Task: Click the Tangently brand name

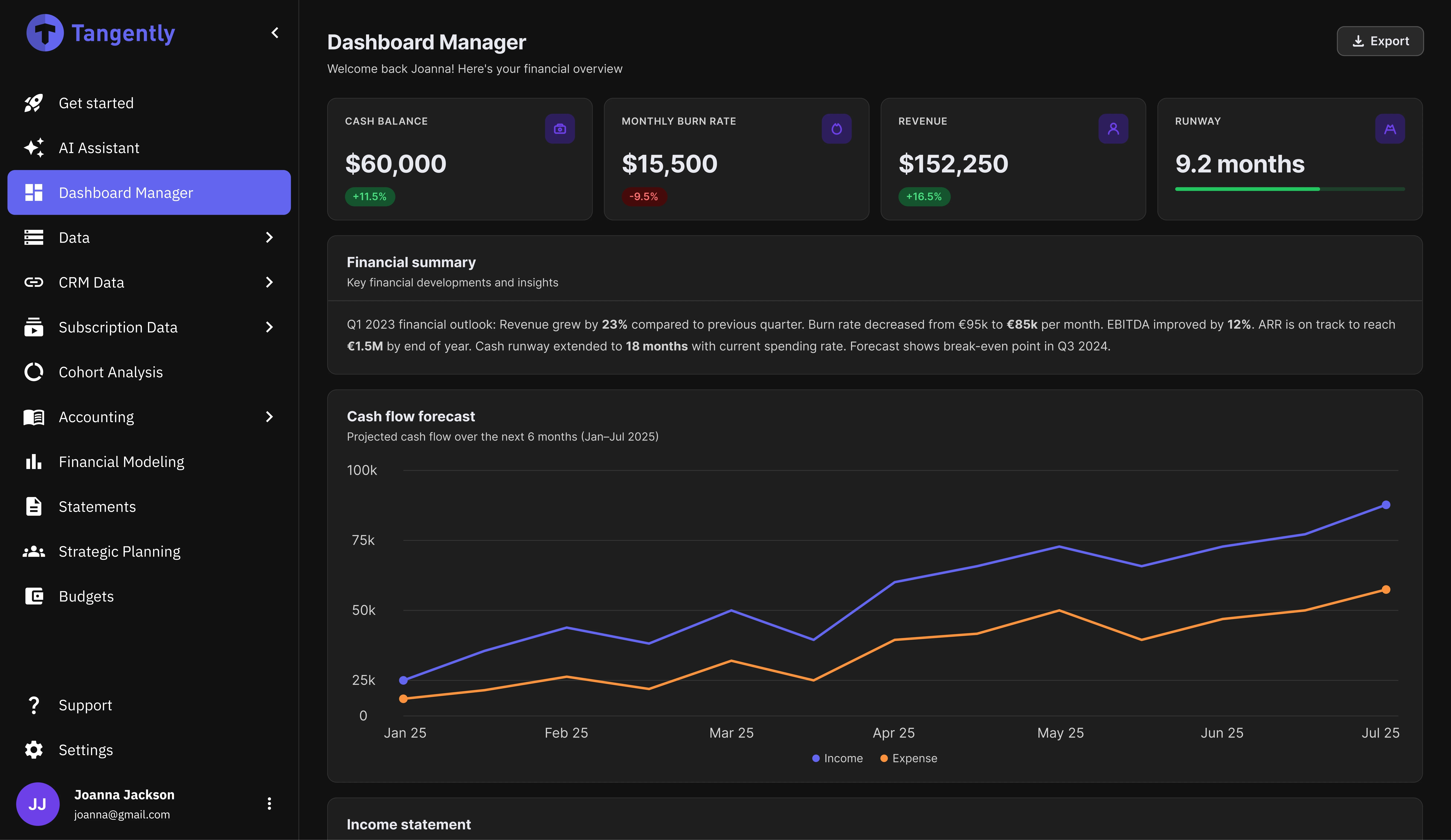Action: click(x=123, y=33)
